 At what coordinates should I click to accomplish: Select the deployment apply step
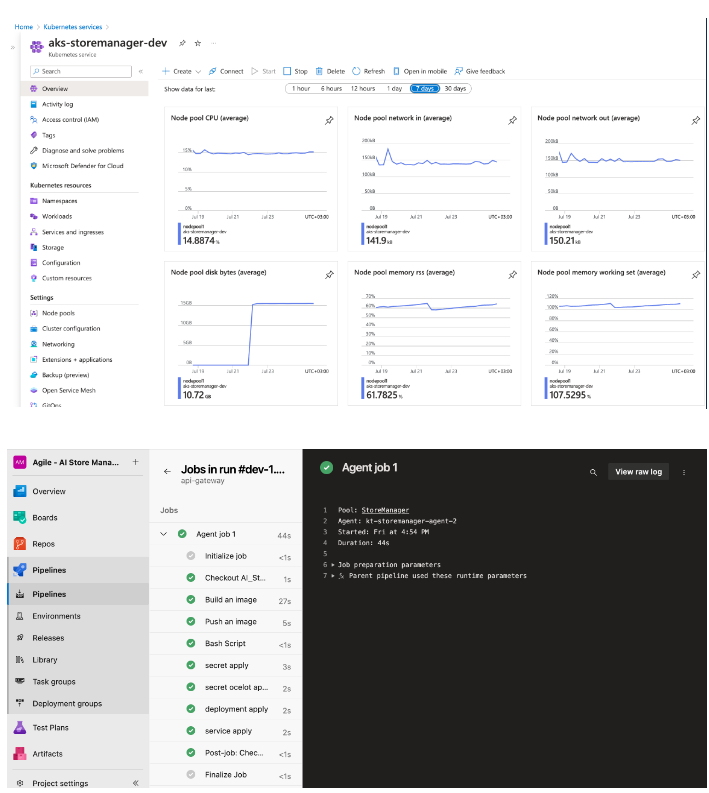[x=226, y=709]
